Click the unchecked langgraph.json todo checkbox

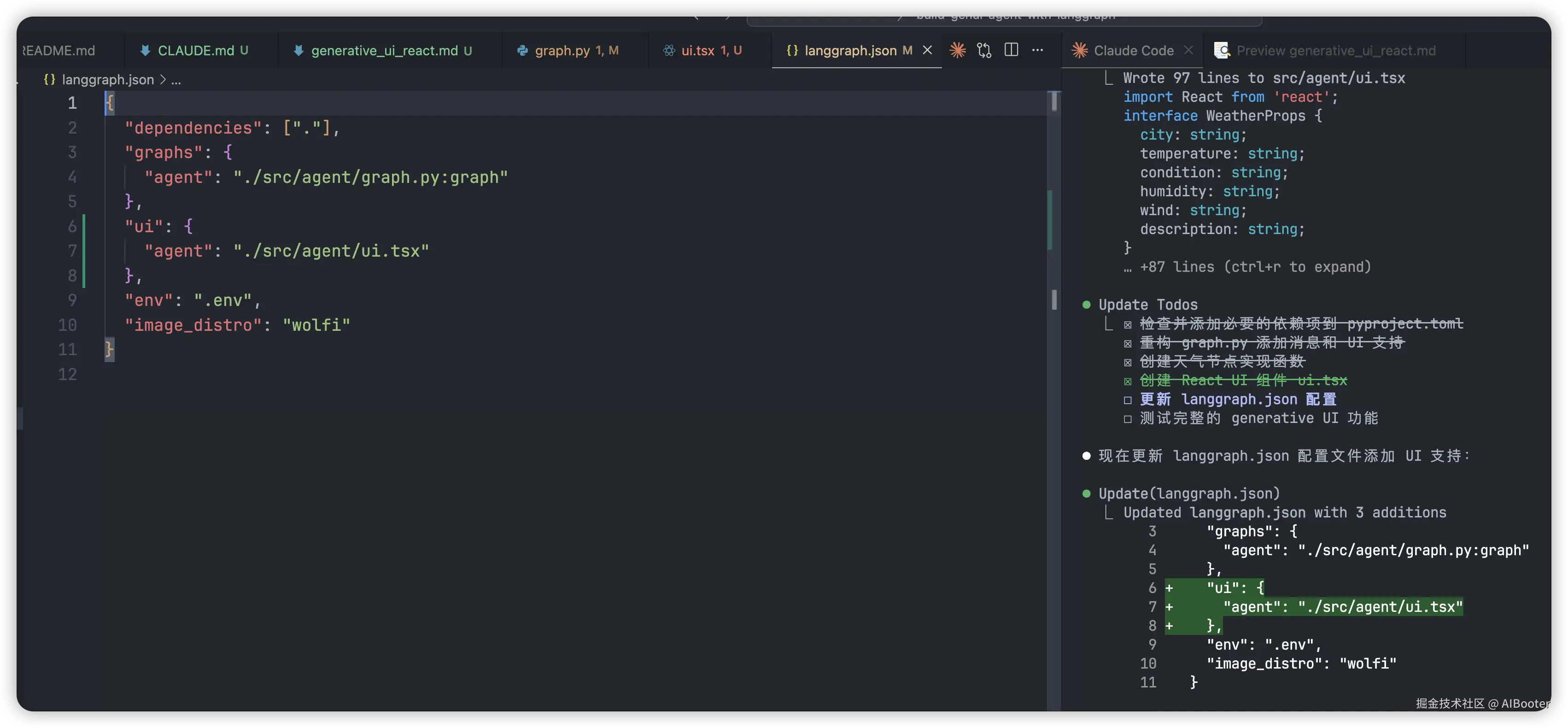coord(1128,400)
